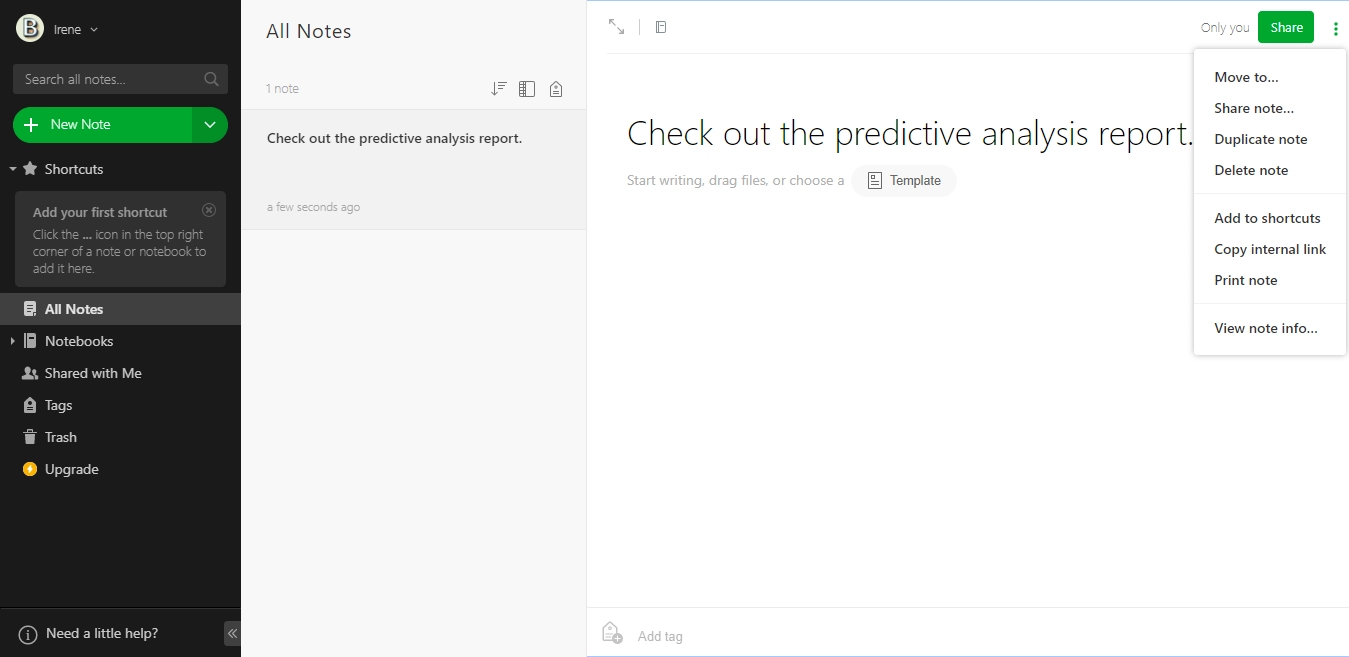Filter notes by tag
Screen dimensions: 1349x657
pos(556,88)
